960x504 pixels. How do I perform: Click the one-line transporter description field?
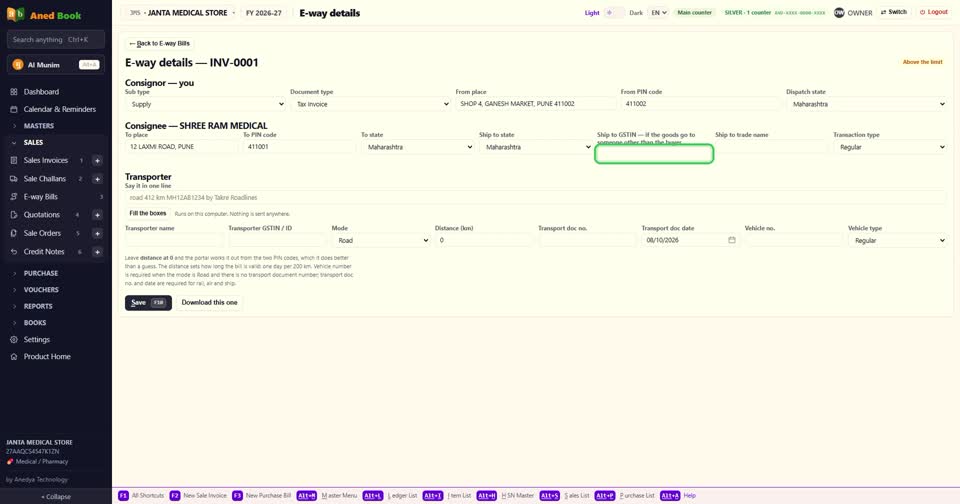(536, 198)
